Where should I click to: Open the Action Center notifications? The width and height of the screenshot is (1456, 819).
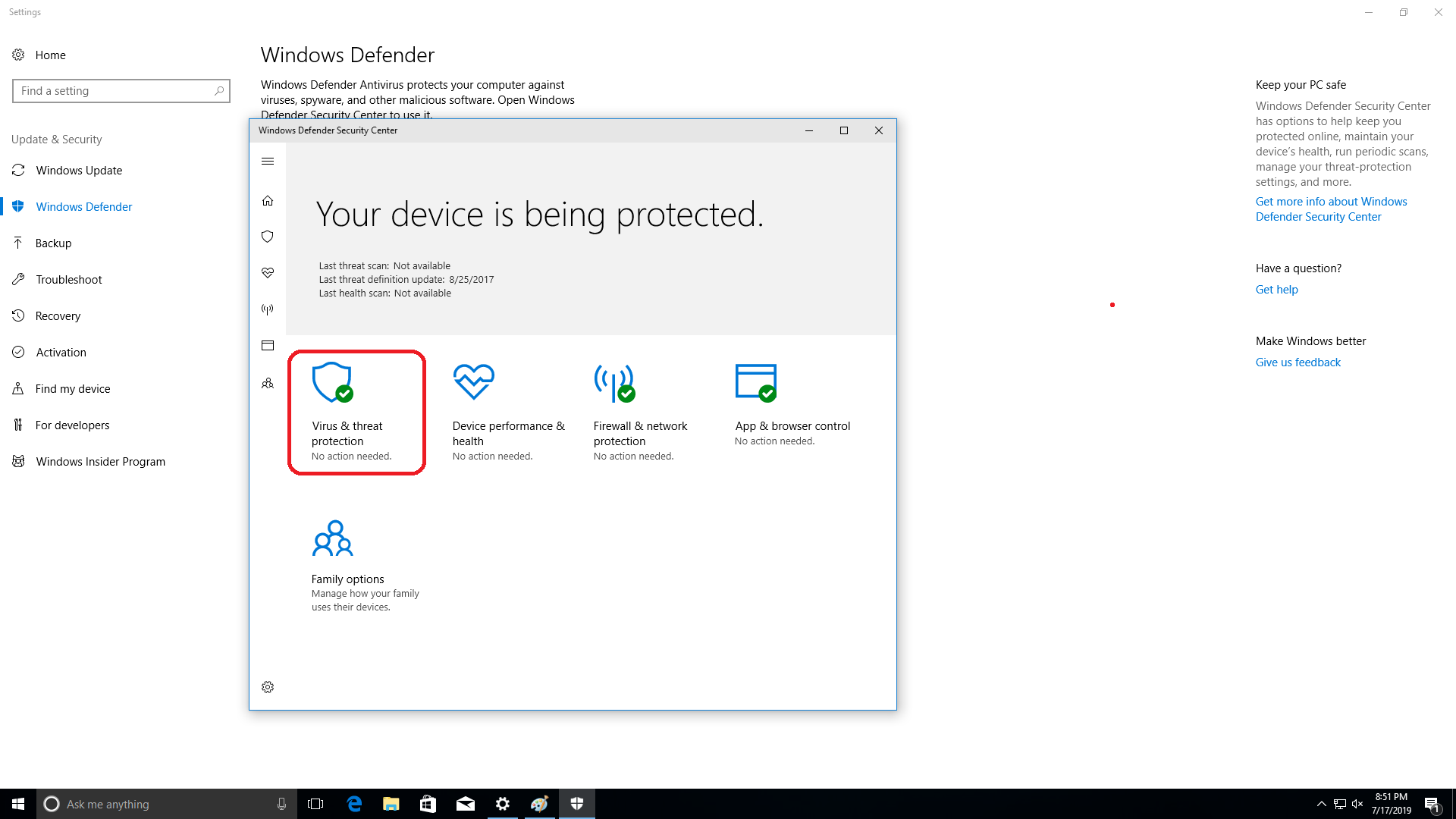(1432, 804)
